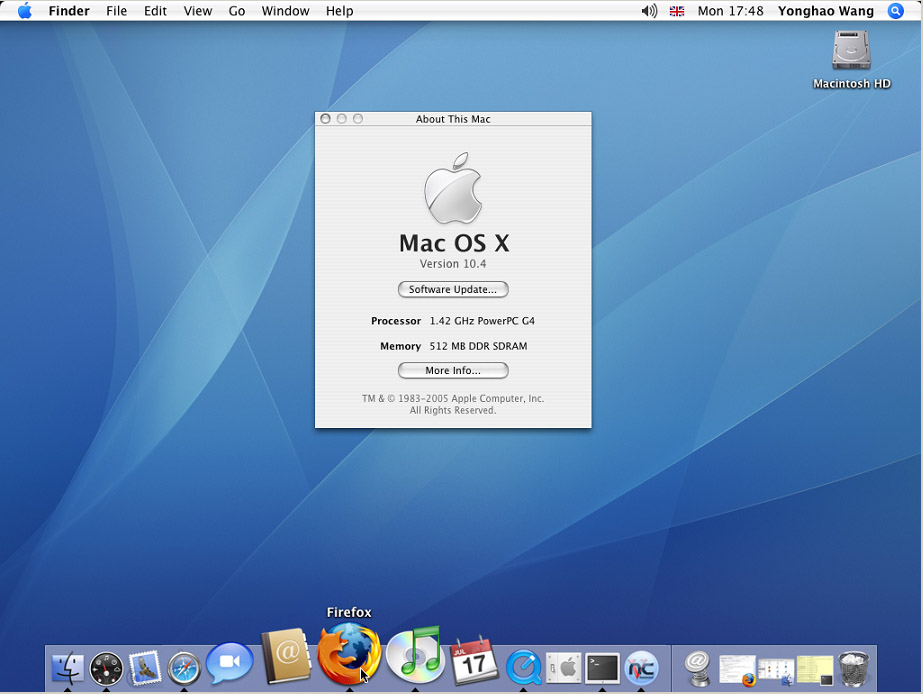Click the Mac OS X heading text
This screenshot has width=923, height=694.
(x=454, y=243)
